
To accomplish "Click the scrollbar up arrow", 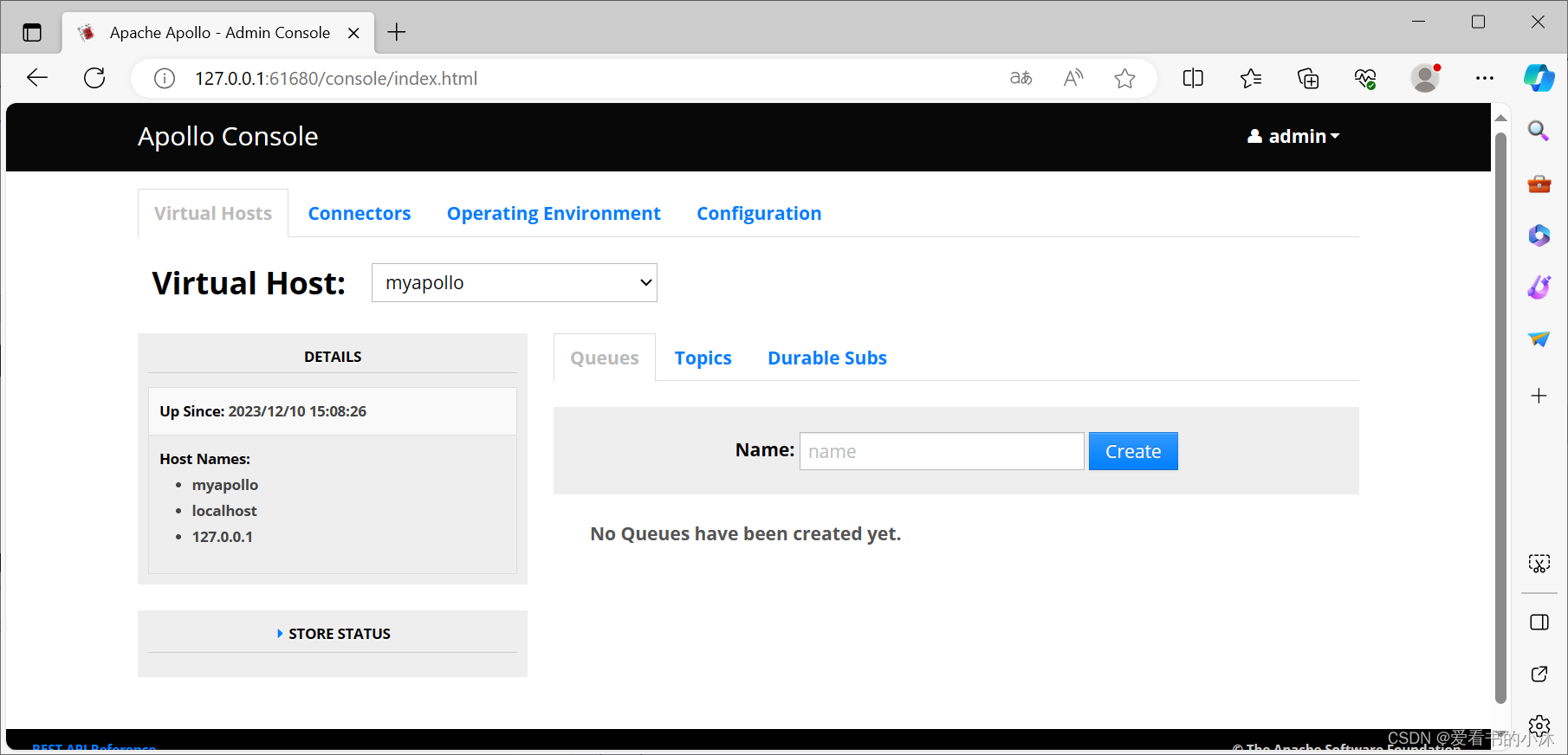I will pos(1500,117).
